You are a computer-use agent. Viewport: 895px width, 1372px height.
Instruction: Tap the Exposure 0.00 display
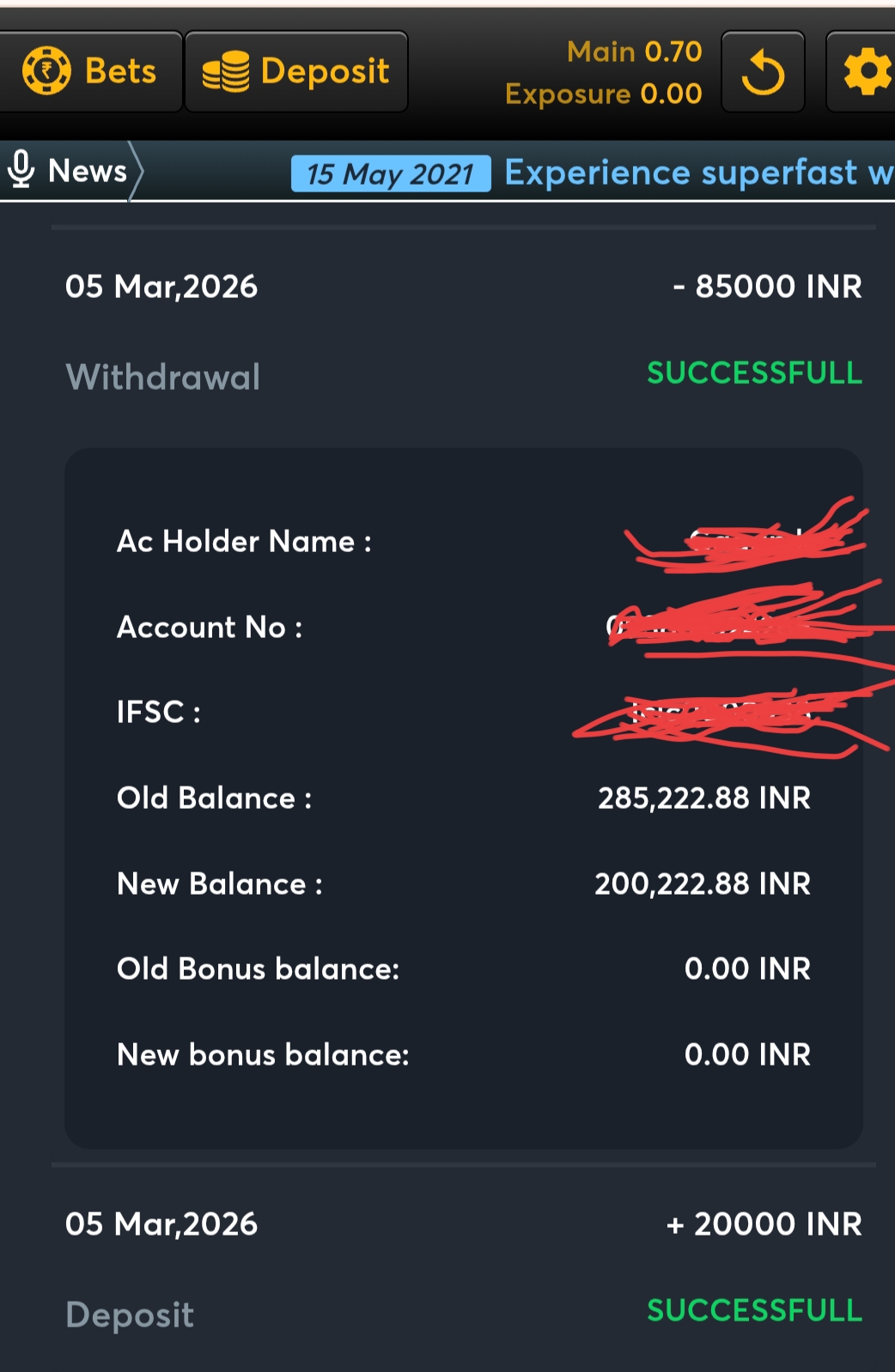pyautogui.click(x=603, y=94)
